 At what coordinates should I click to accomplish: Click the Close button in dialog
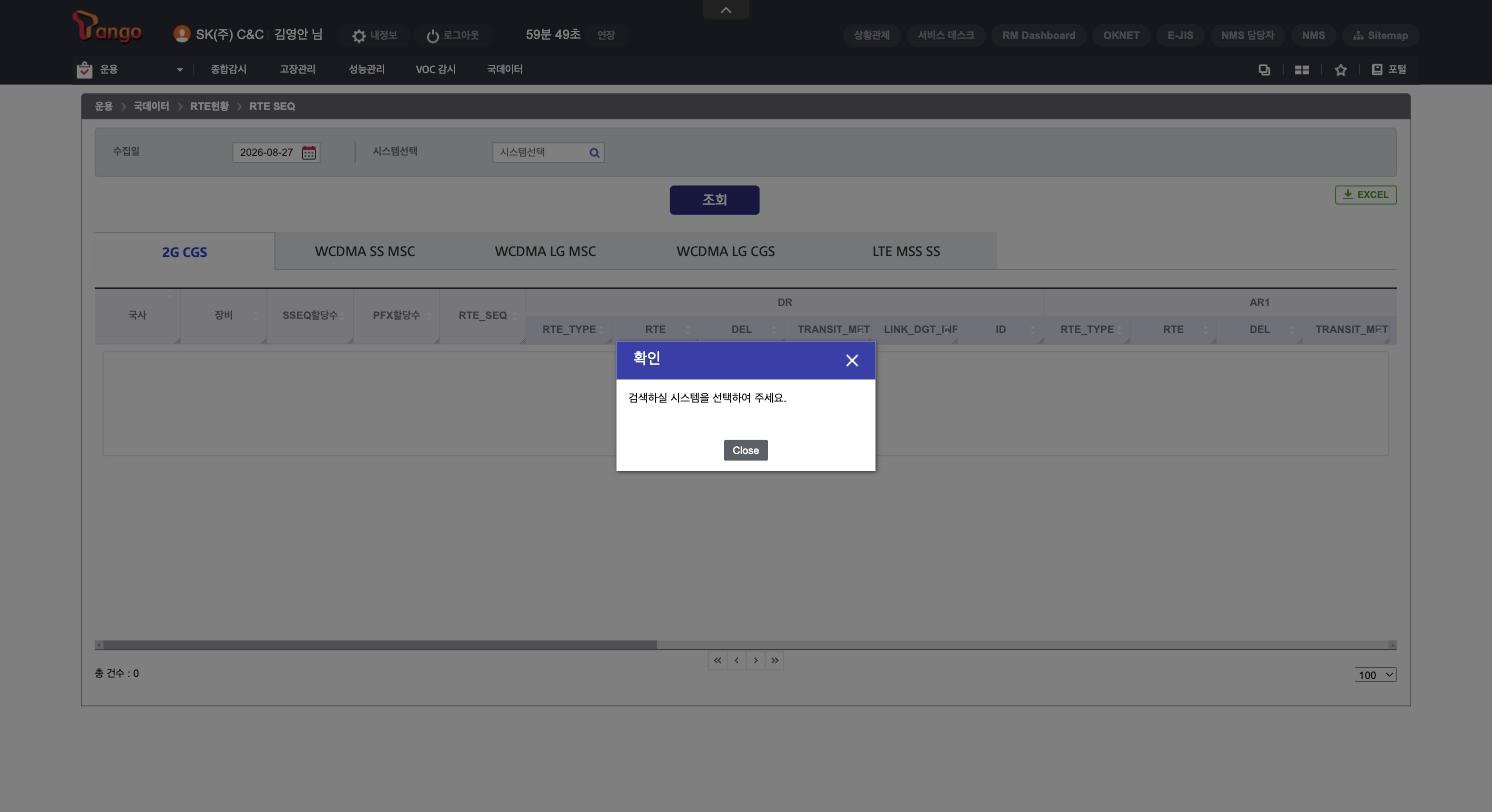click(x=745, y=450)
